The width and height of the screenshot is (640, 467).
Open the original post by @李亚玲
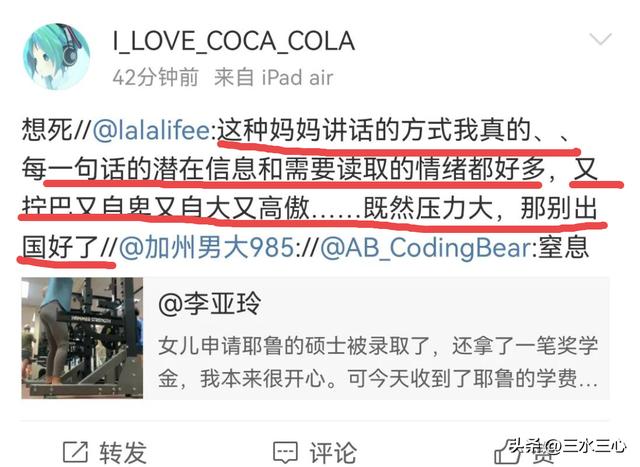click(x=209, y=304)
